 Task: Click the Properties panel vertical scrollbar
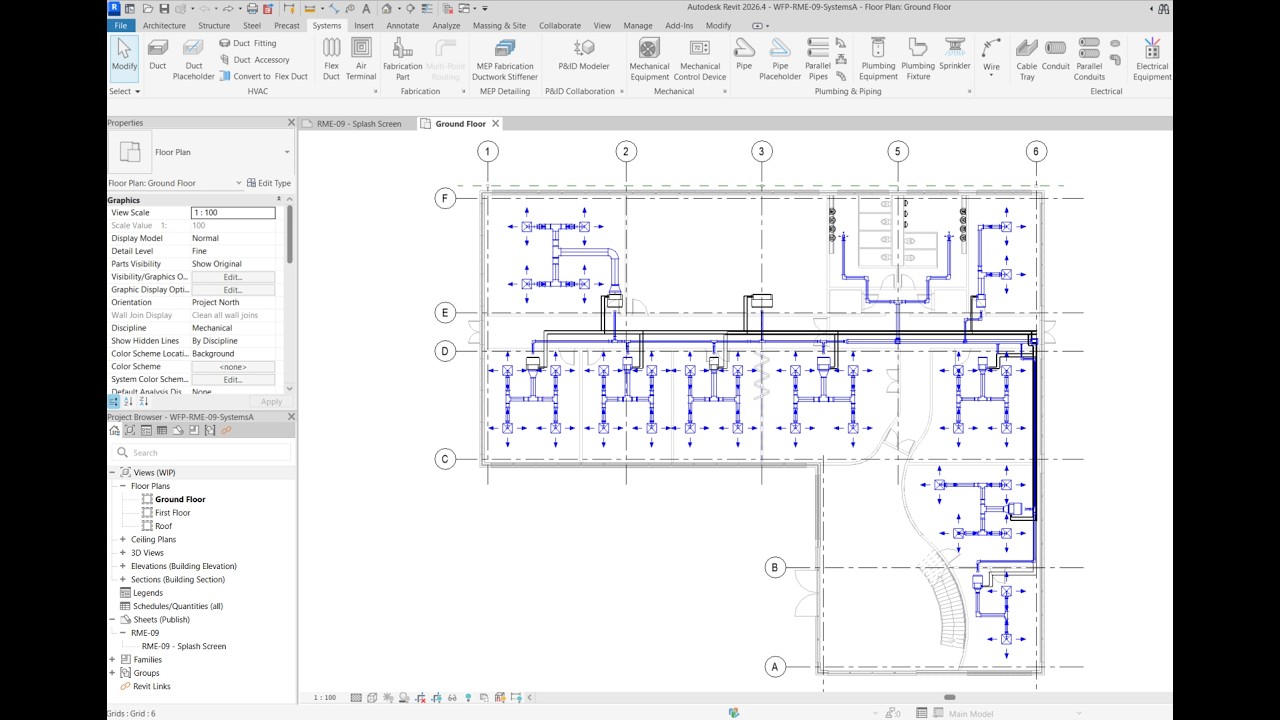(290, 235)
